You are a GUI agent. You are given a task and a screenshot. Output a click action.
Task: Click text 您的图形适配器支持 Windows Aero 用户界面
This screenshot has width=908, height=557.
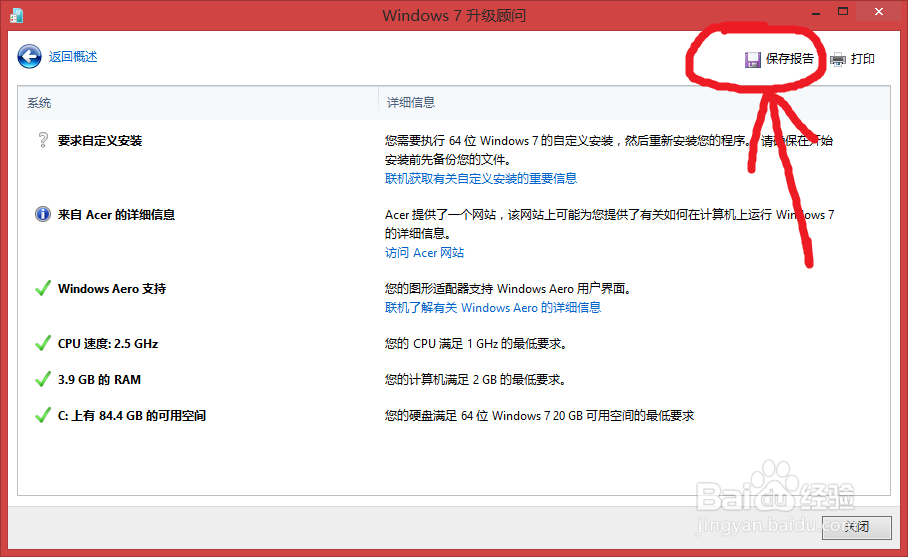[x=508, y=288]
